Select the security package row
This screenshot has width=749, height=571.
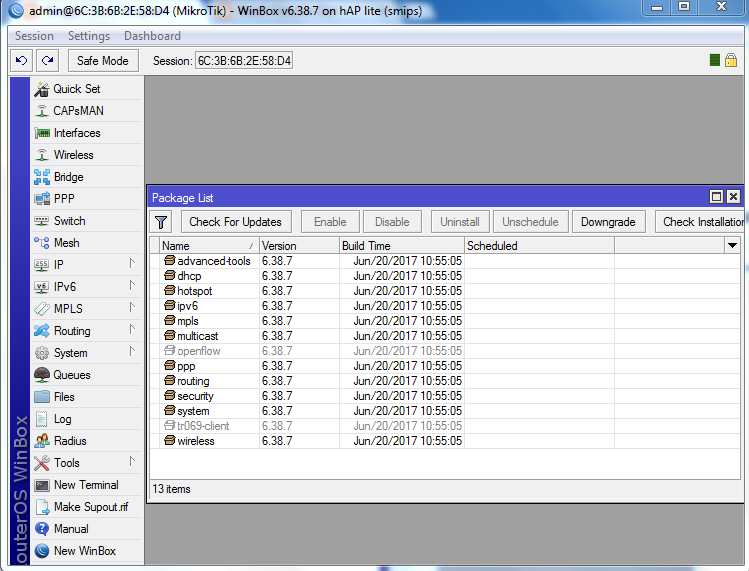(445, 396)
